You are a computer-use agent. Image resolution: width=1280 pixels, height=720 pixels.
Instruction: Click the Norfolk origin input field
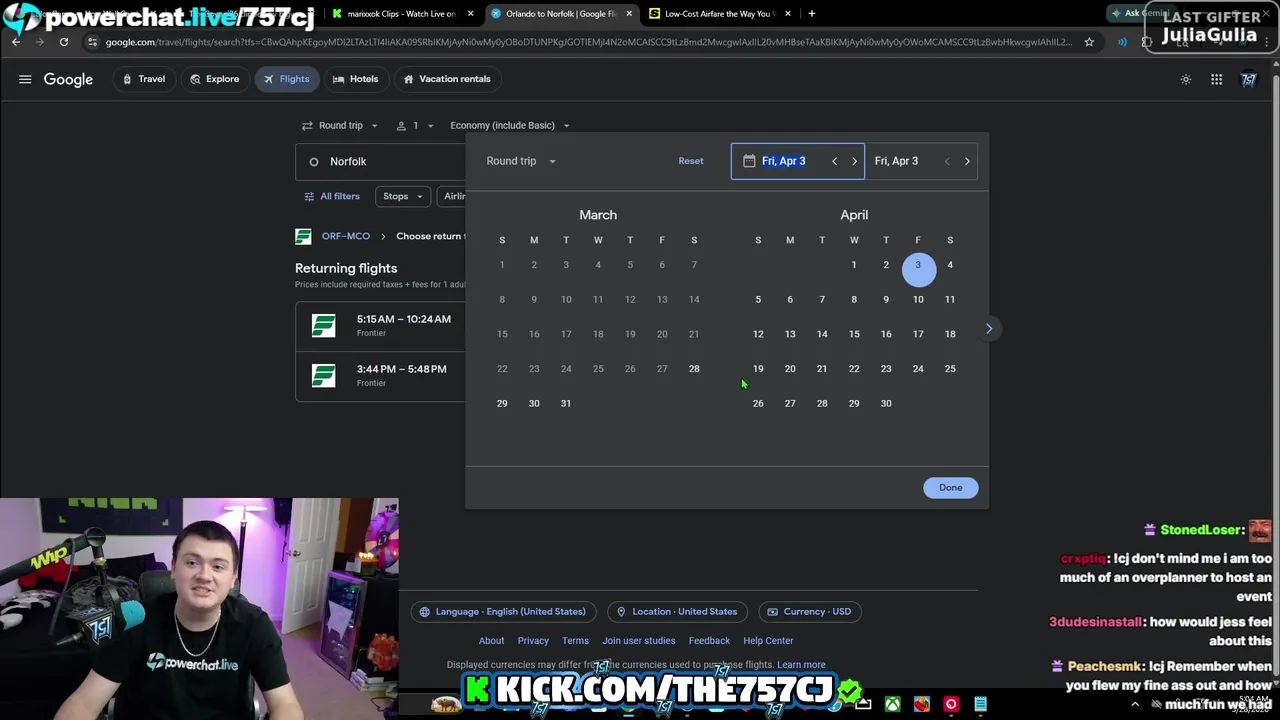pyautogui.click(x=381, y=161)
